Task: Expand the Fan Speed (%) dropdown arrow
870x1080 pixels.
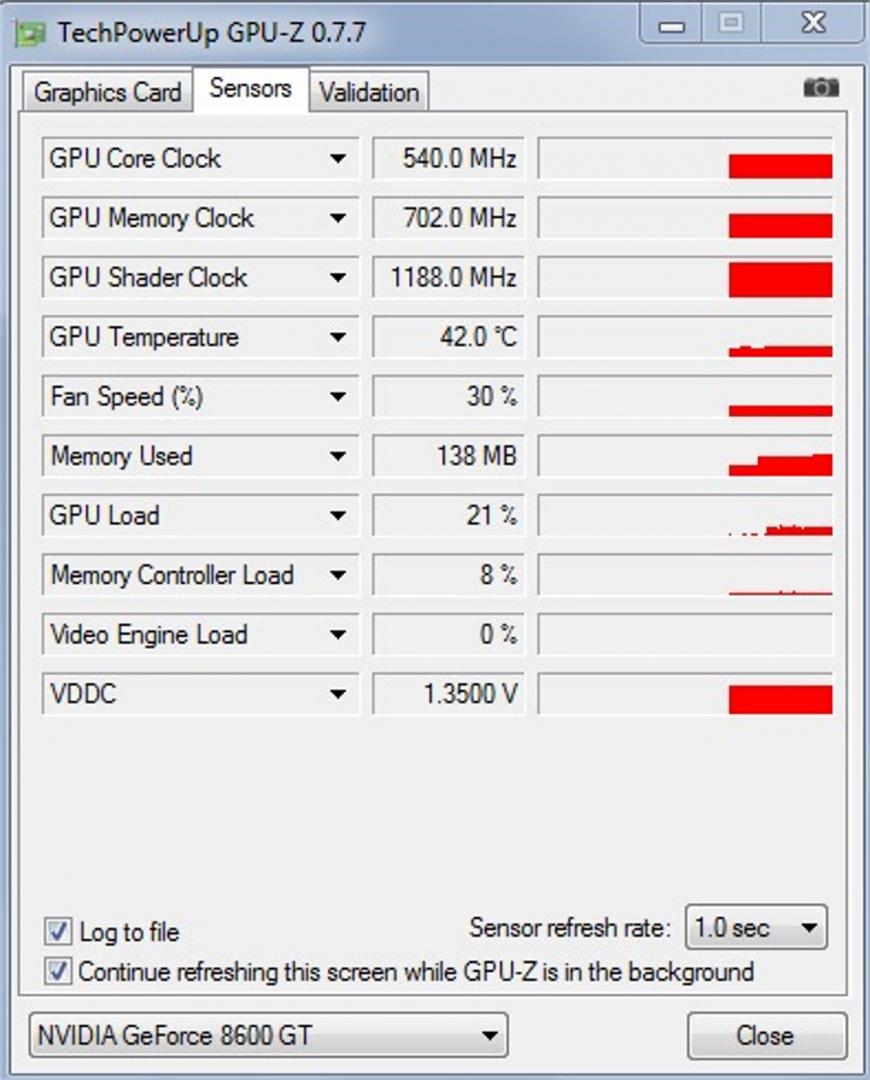Action: pyautogui.click(x=338, y=397)
